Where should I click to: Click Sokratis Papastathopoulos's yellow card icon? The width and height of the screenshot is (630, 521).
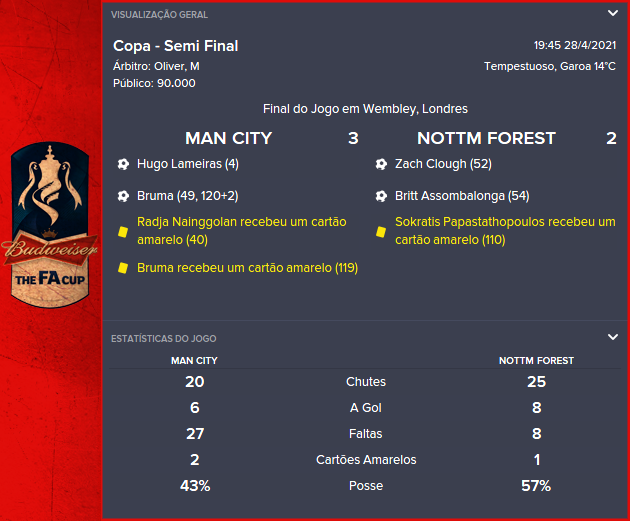tap(381, 231)
